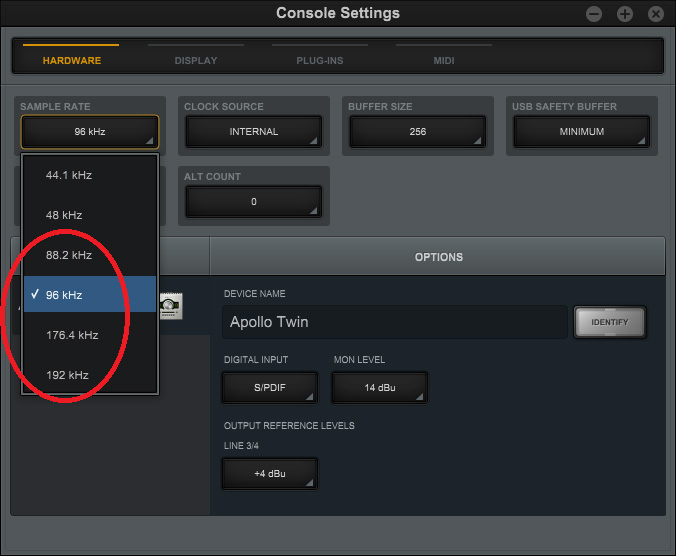The height and width of the screenshot is (556, 676).
Task: Select 192 kHz sample rate
Action: pos(67,375)
